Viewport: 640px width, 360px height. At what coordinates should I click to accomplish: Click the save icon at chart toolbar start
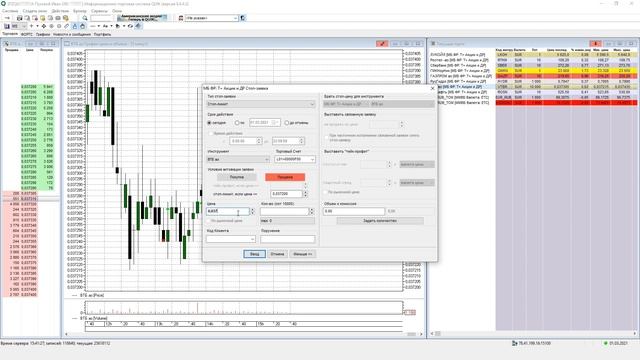click(x=7, y=26)
